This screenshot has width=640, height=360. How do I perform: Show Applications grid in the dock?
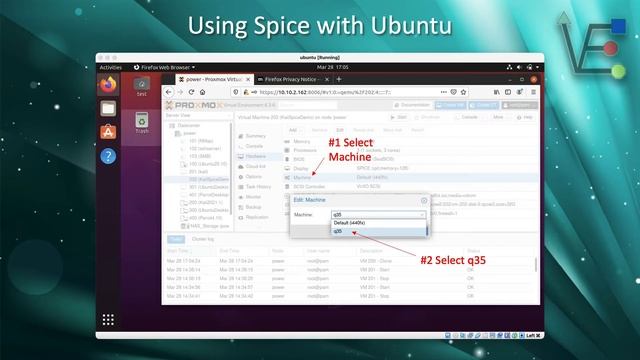pyautogui.click(x=108, y=320)
